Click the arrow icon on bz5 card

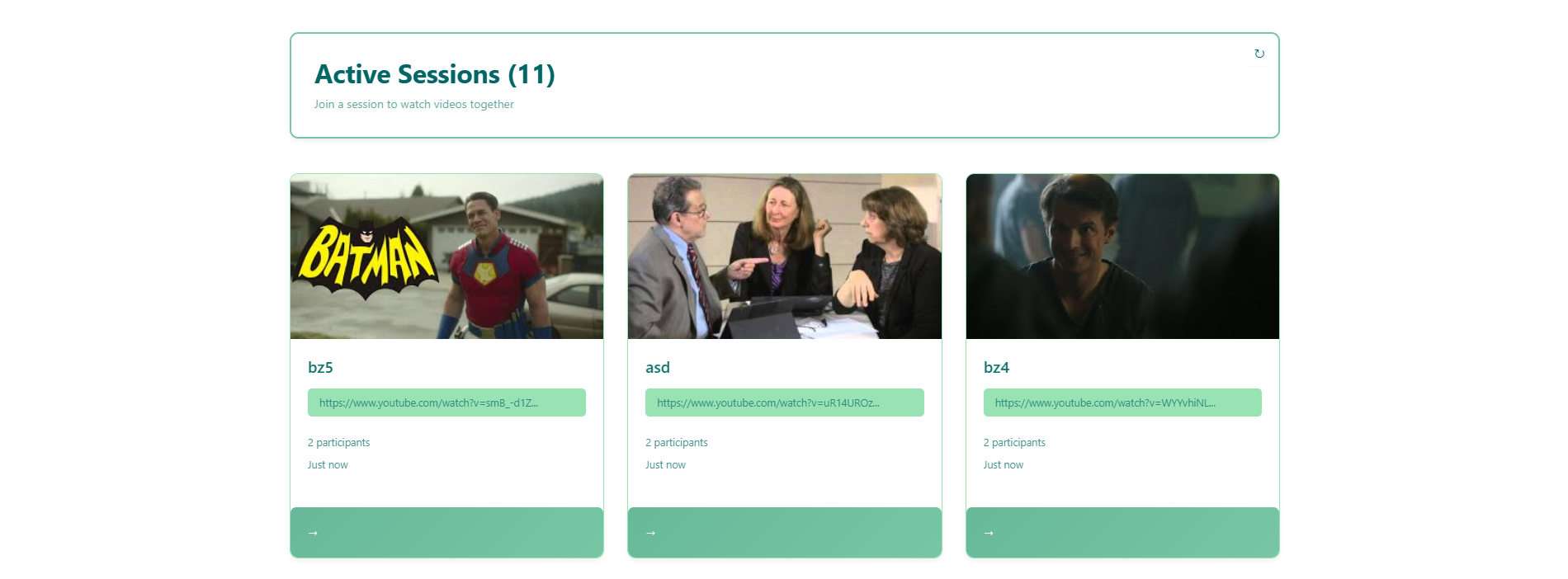click(313, 533)
